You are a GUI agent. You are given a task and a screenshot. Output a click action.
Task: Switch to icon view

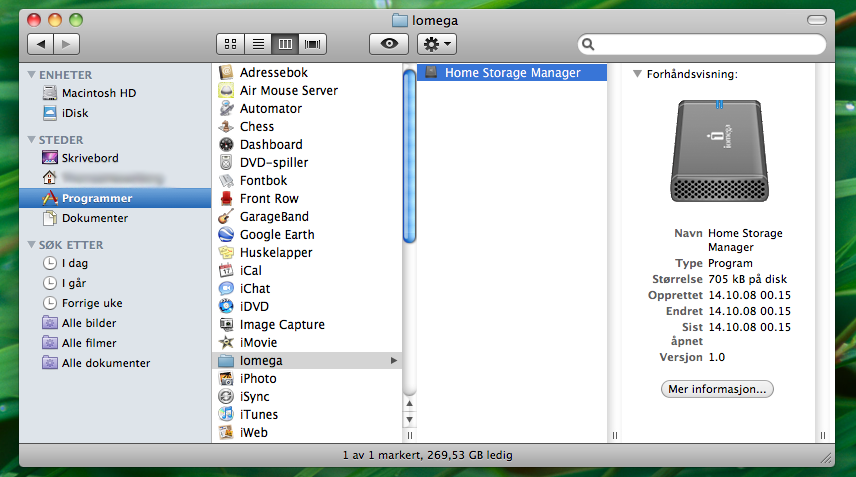pos(230,44)
